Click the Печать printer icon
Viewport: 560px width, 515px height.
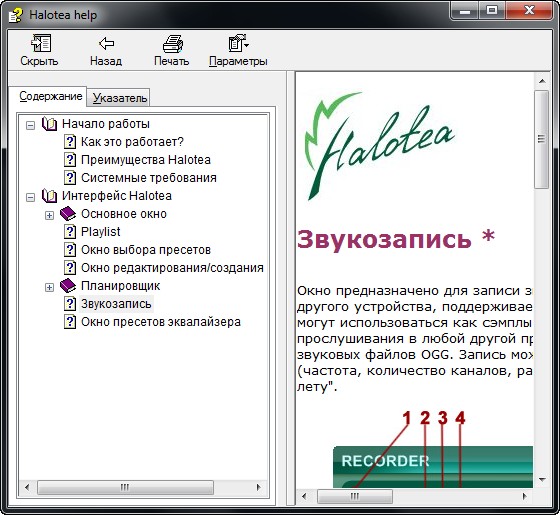click(x=173, y=44)
